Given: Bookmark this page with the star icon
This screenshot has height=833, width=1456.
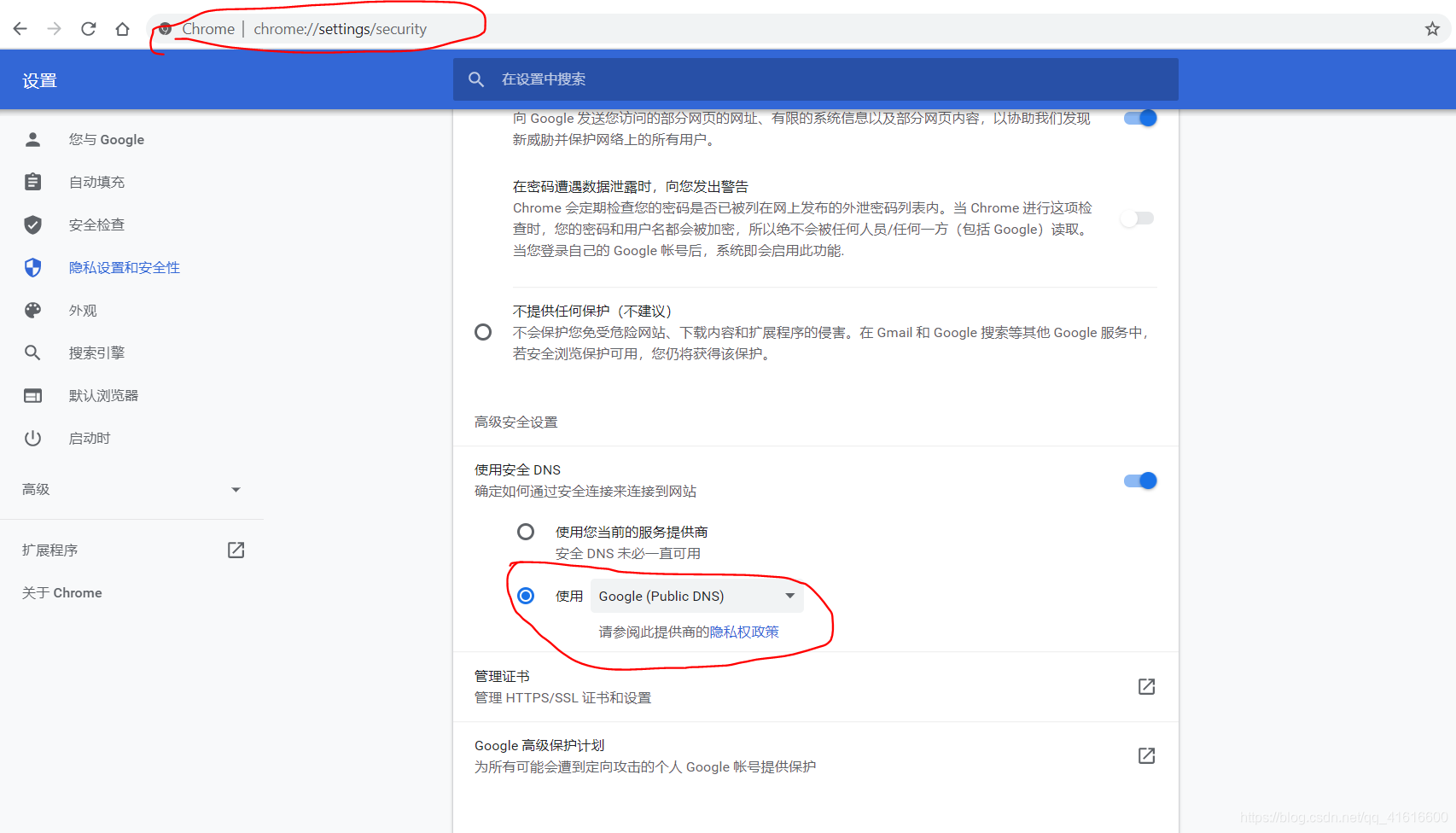Looking at the screenshot, I should [1432, 29].
